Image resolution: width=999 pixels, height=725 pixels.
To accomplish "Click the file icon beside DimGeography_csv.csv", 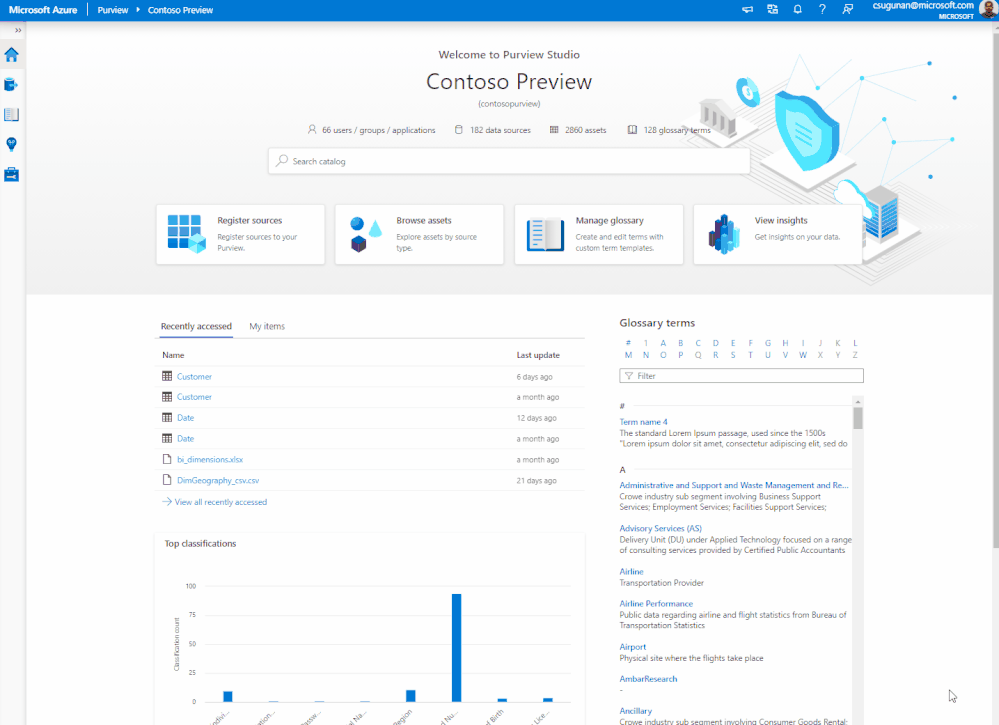I will [x=167, y=480].
